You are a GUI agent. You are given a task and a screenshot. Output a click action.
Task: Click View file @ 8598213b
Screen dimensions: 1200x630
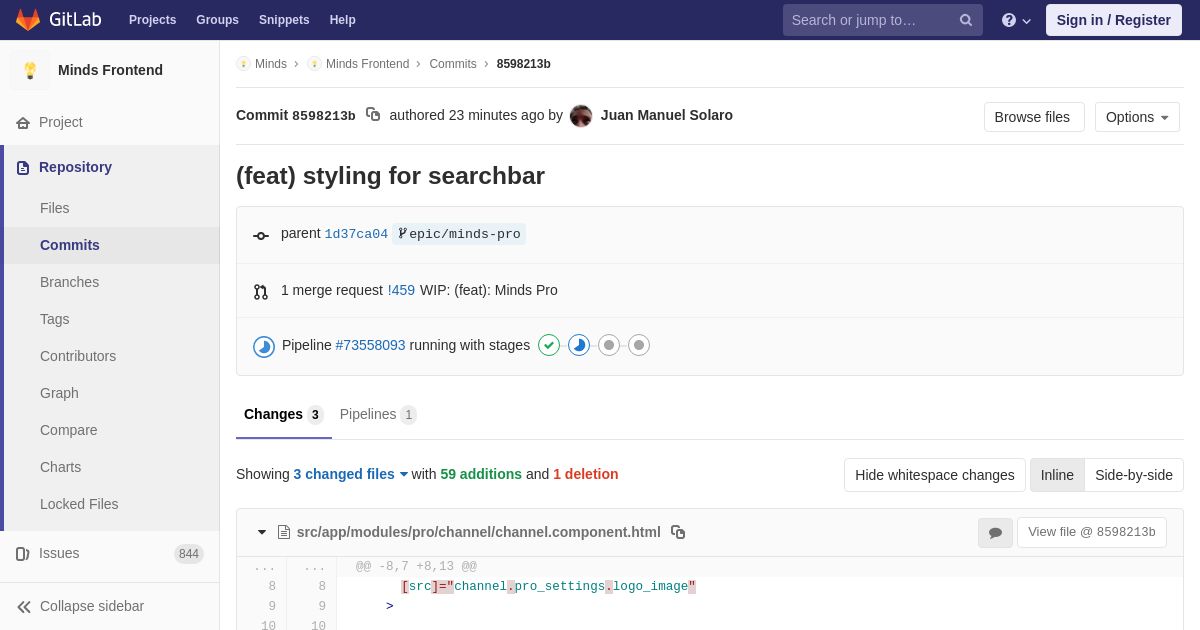1092,532
